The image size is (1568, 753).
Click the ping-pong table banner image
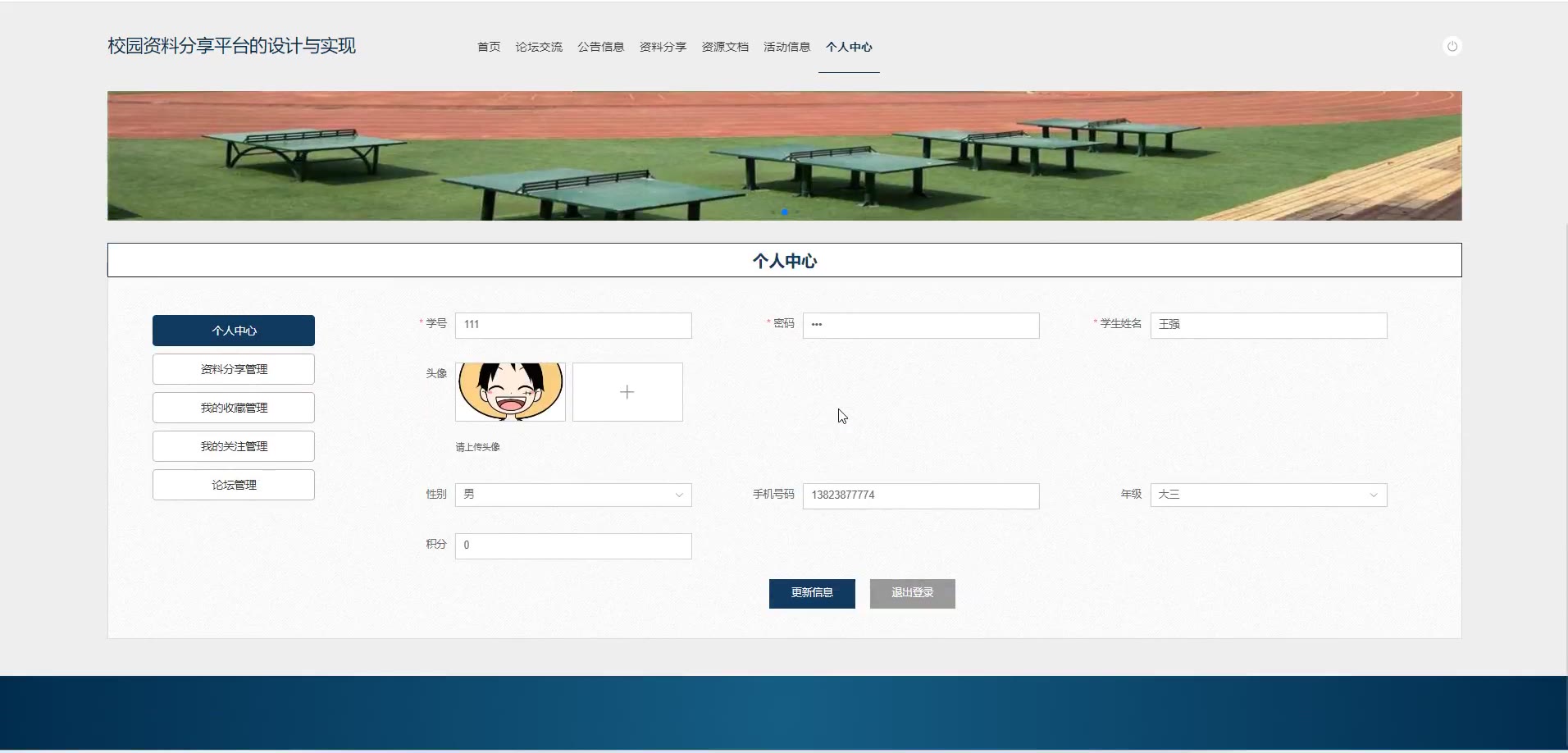(x=784, y=155)
